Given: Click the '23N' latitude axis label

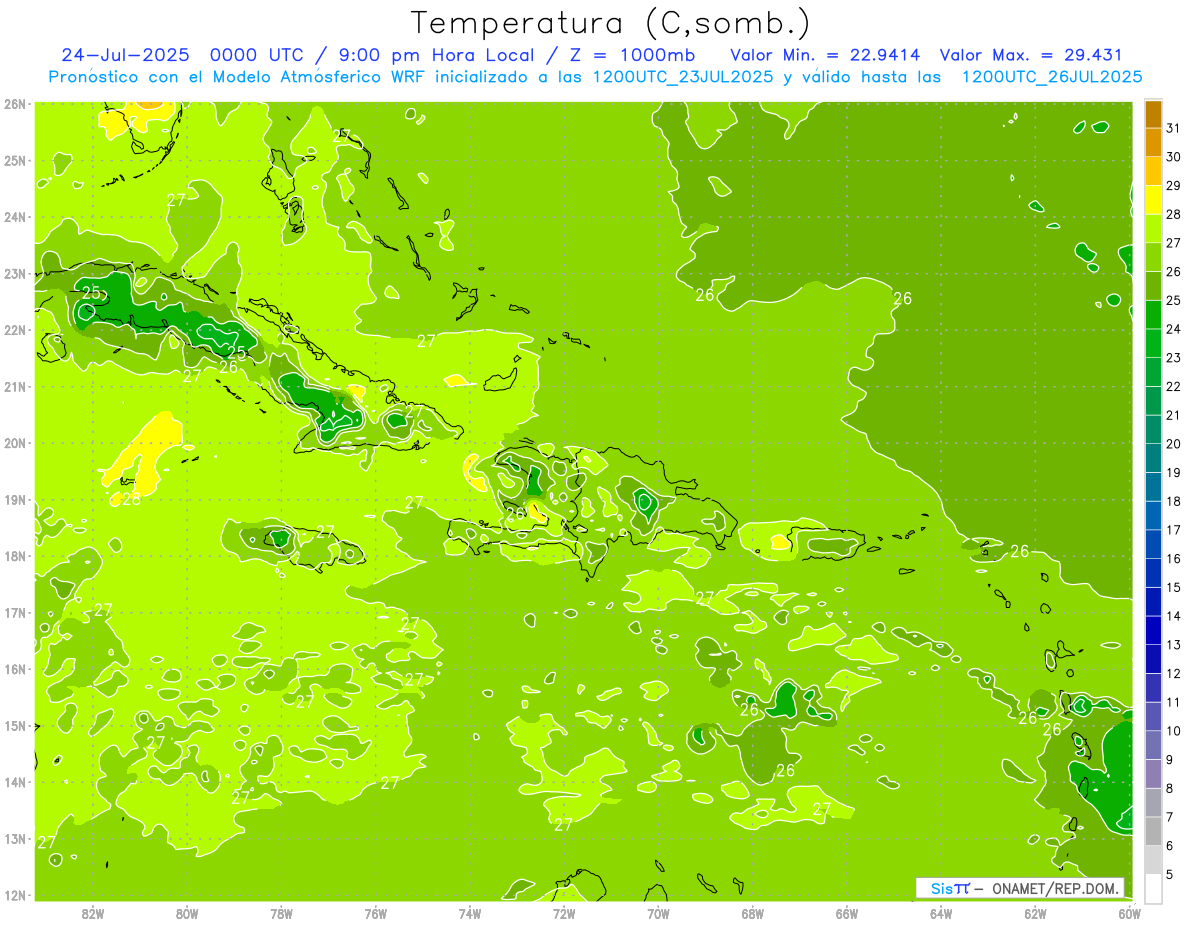Looking at the screenshot, I should tap(14, 274).
